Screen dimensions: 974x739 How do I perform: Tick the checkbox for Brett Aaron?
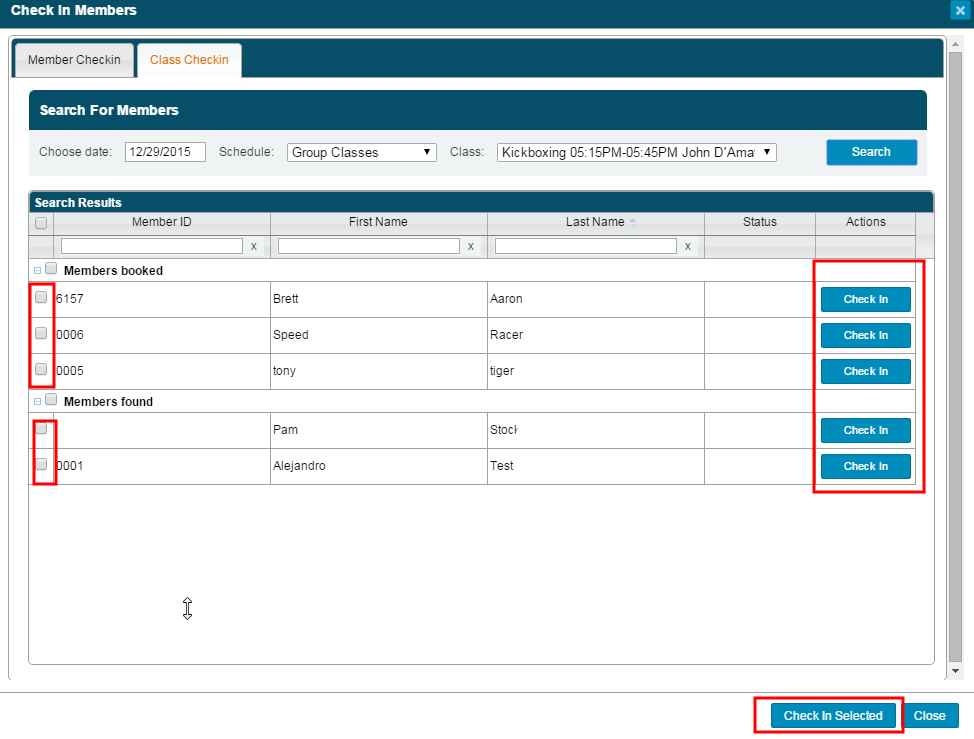[x=41, y=297]
